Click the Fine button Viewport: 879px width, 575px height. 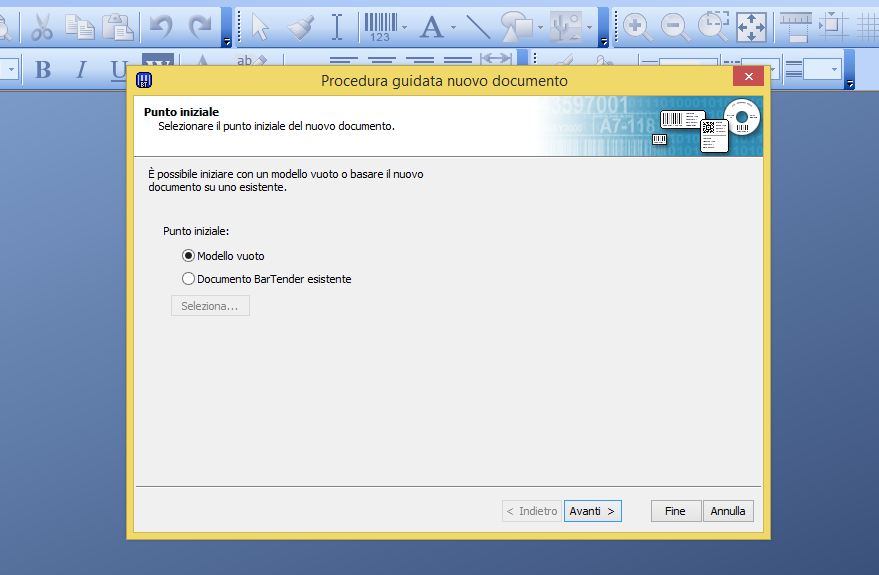coord(676,511)
